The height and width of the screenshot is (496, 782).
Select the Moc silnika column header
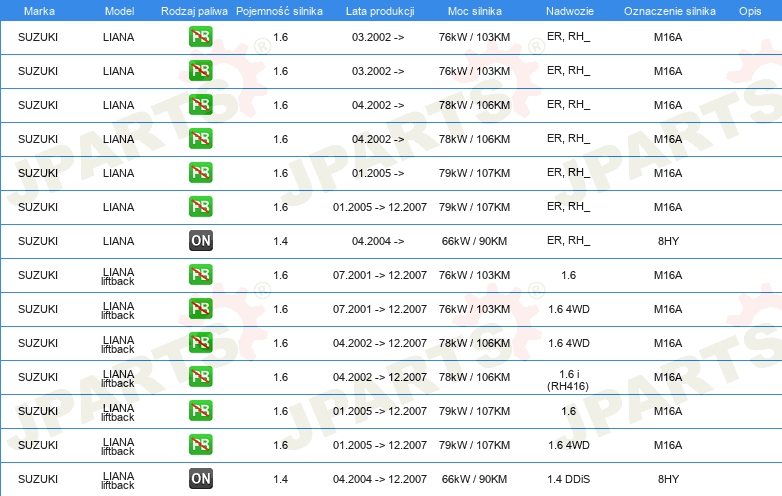tap(475, 11)
